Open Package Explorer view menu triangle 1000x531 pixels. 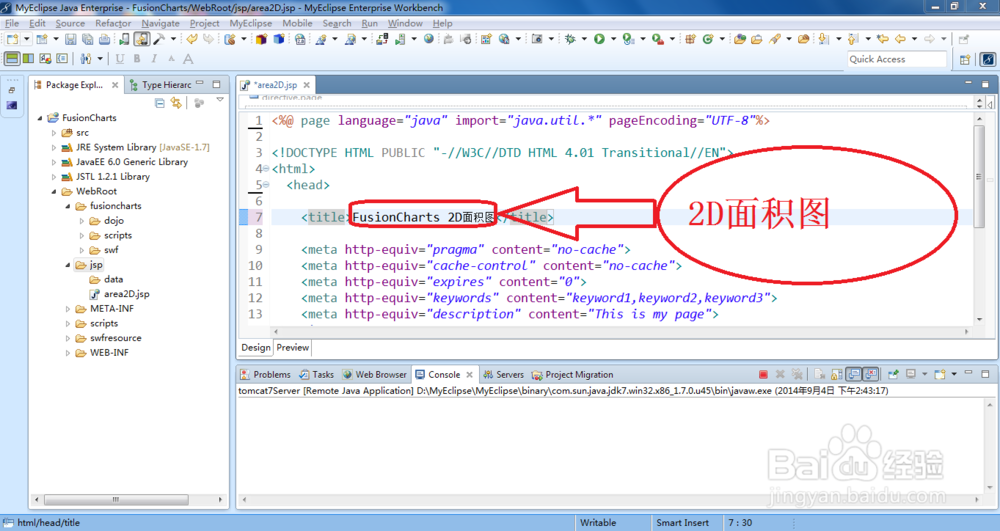[x=220, y=99]
